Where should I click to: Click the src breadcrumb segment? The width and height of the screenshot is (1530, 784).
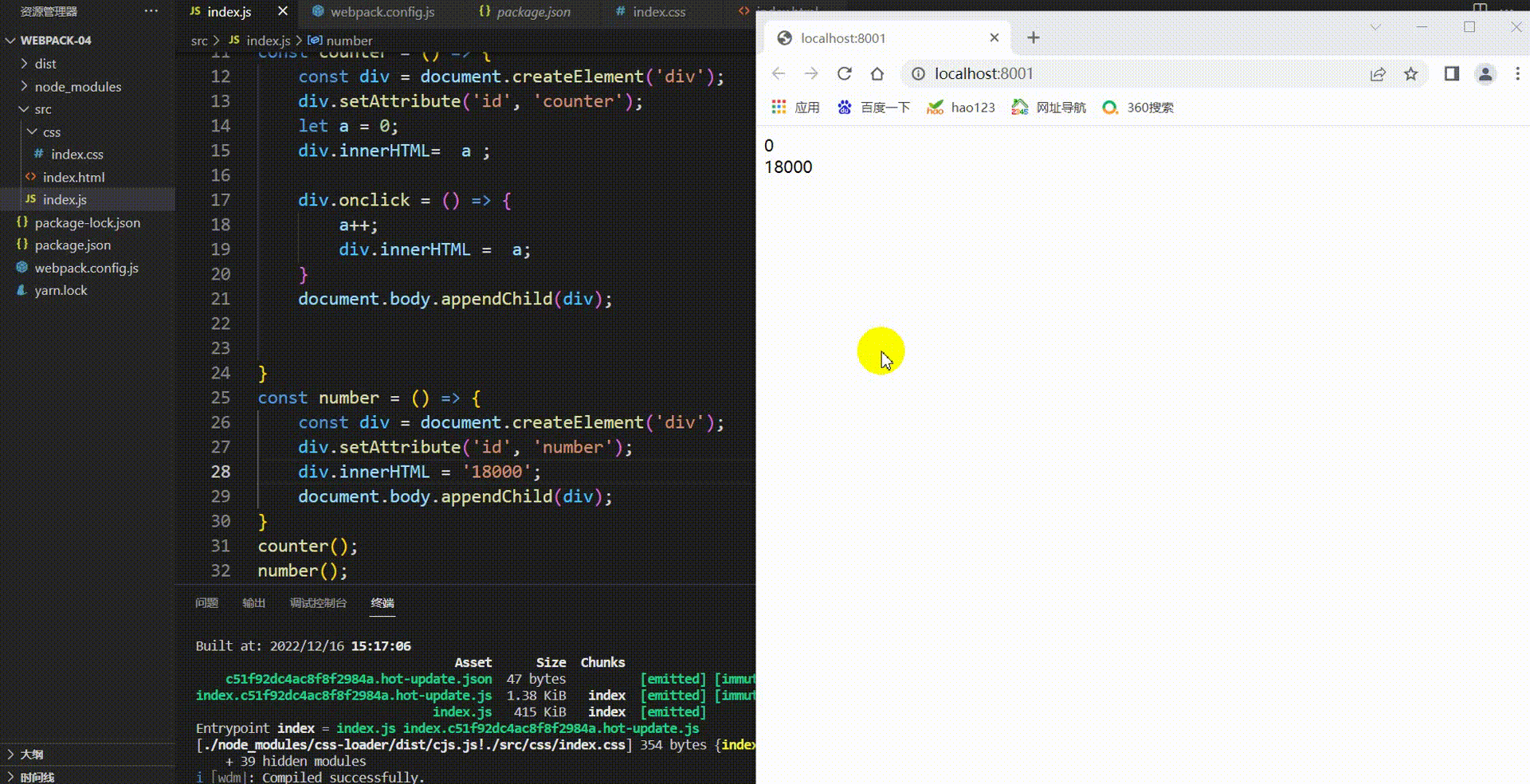click(x=199, y=41)
